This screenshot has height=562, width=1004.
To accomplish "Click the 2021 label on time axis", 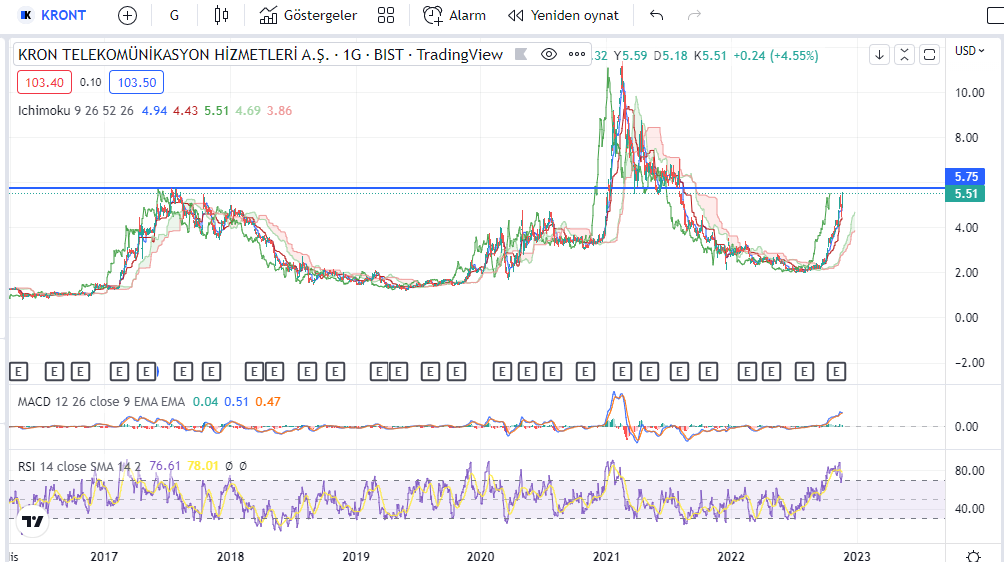I will click(x=606, y=556).
